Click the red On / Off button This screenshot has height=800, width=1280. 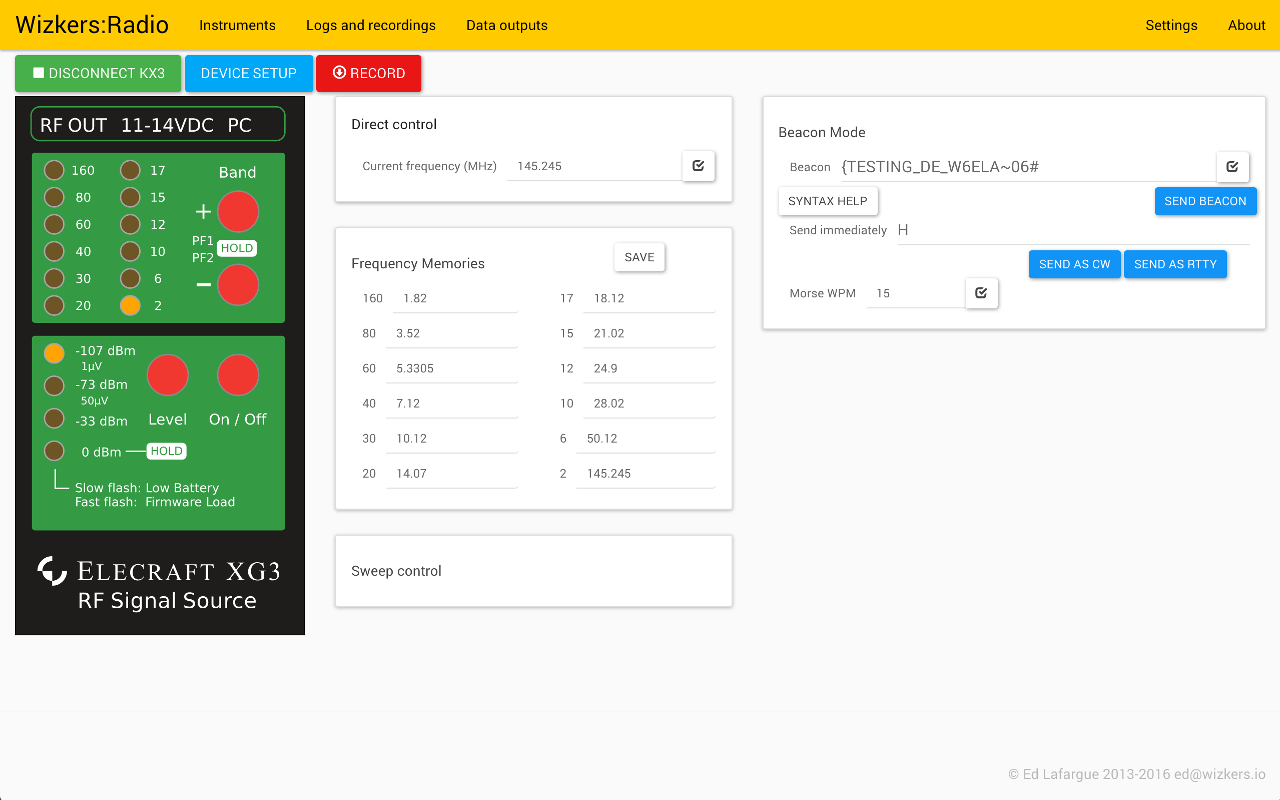pyautogui.click(x=238, y=375)
